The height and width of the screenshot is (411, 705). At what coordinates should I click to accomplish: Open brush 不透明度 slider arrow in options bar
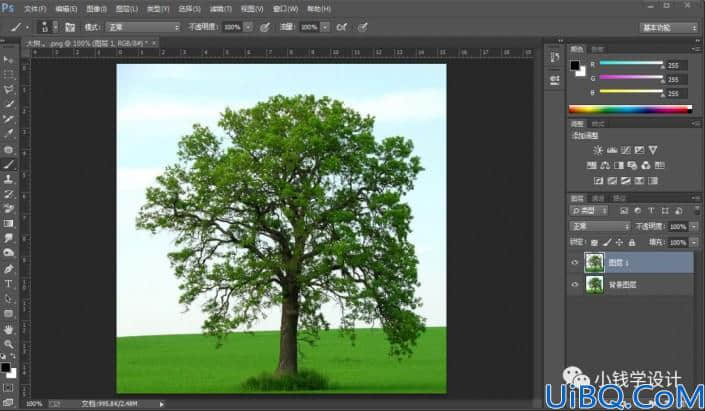248,27
